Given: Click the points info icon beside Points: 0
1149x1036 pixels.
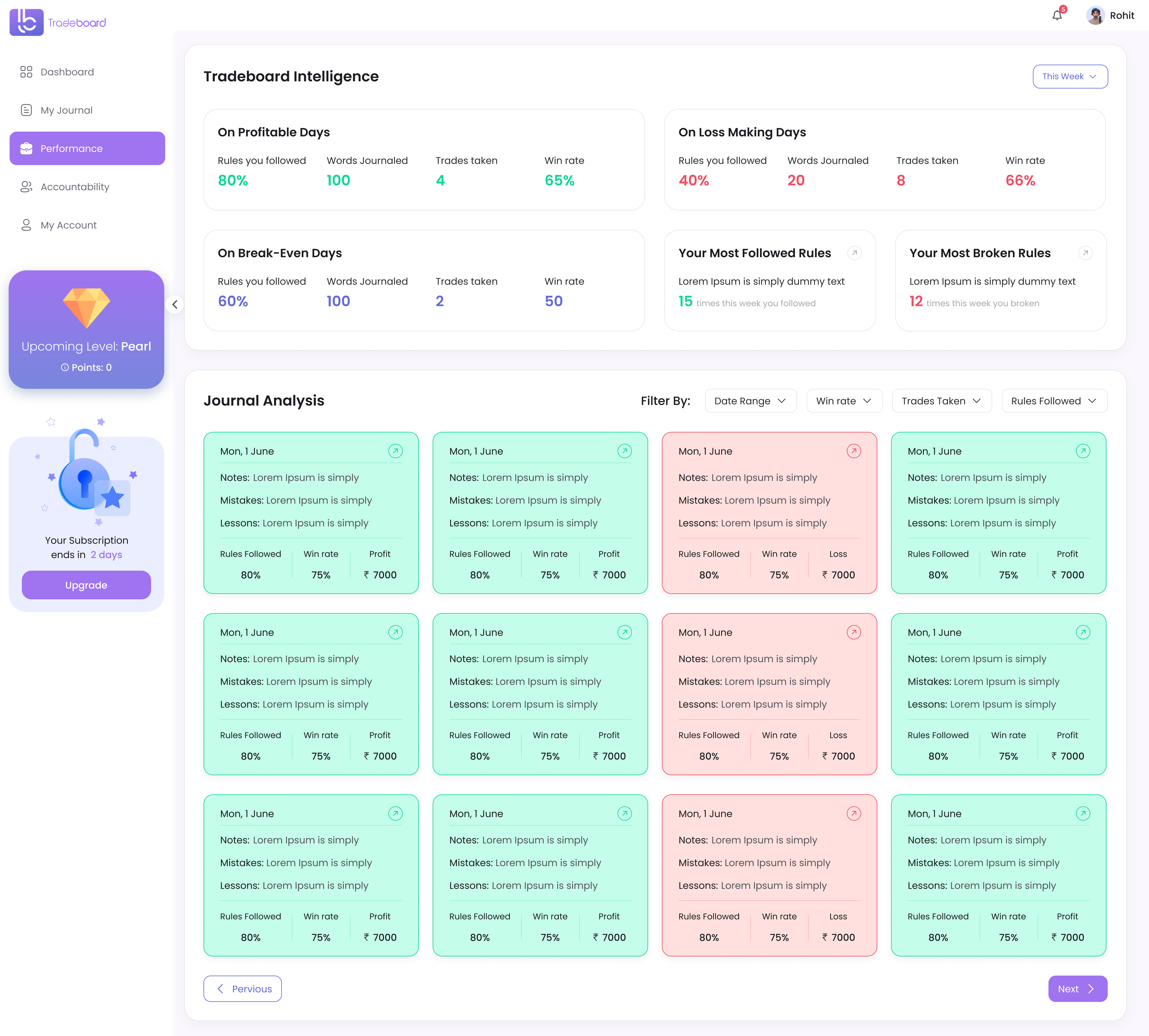Looking at the screenshot, I should 65,368.
